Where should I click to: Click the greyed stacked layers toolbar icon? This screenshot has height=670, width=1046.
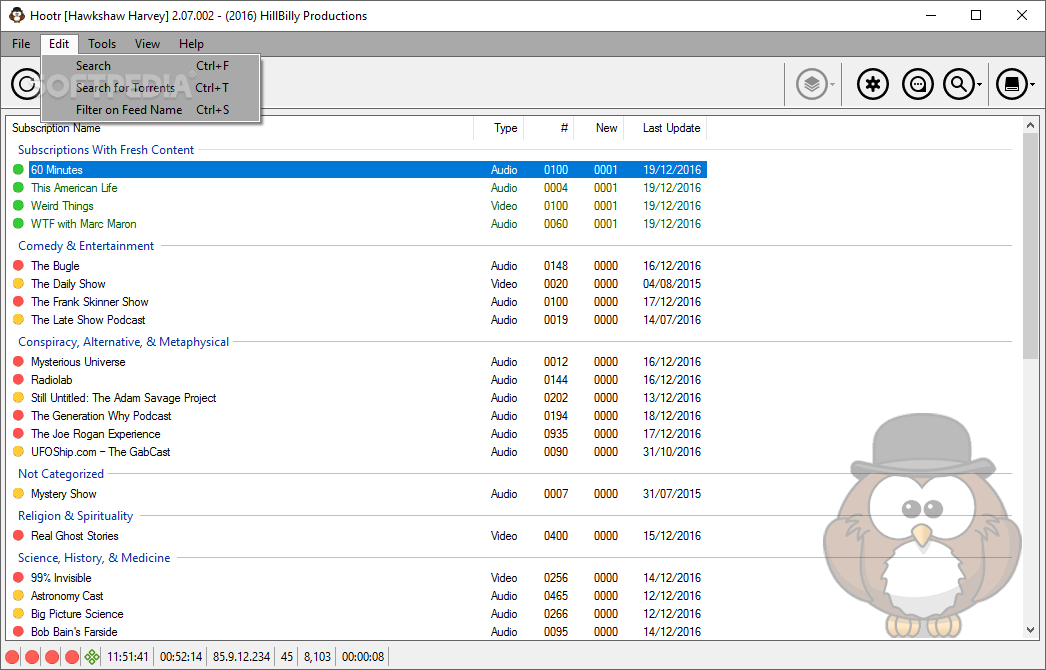pos(812,84)
